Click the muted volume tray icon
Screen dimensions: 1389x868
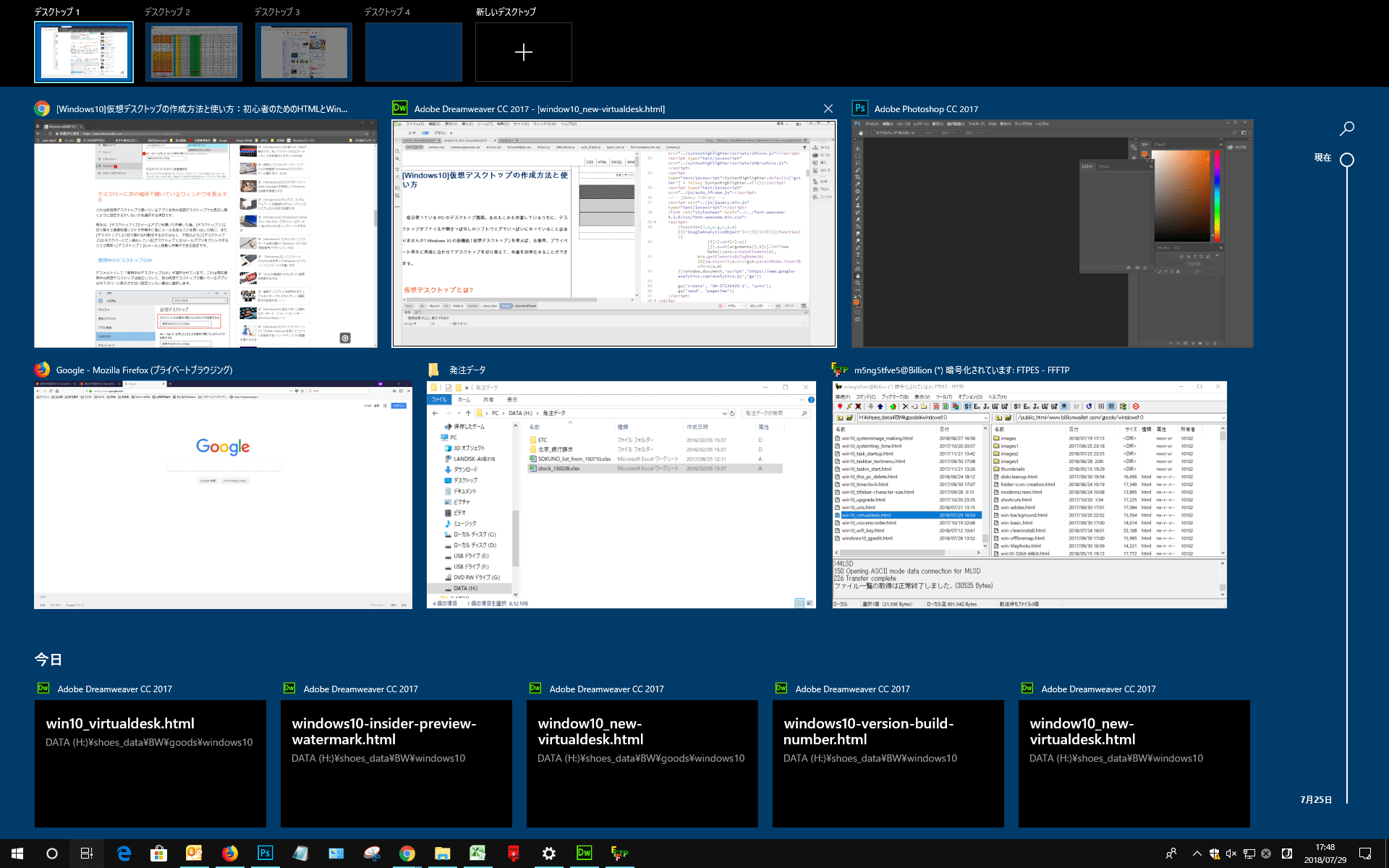pyautogui.click(x=1231, y=854)
